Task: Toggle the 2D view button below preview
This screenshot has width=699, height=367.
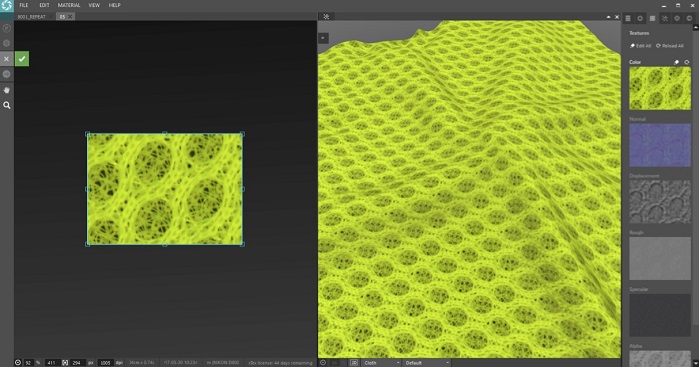Action: point(354,363)
